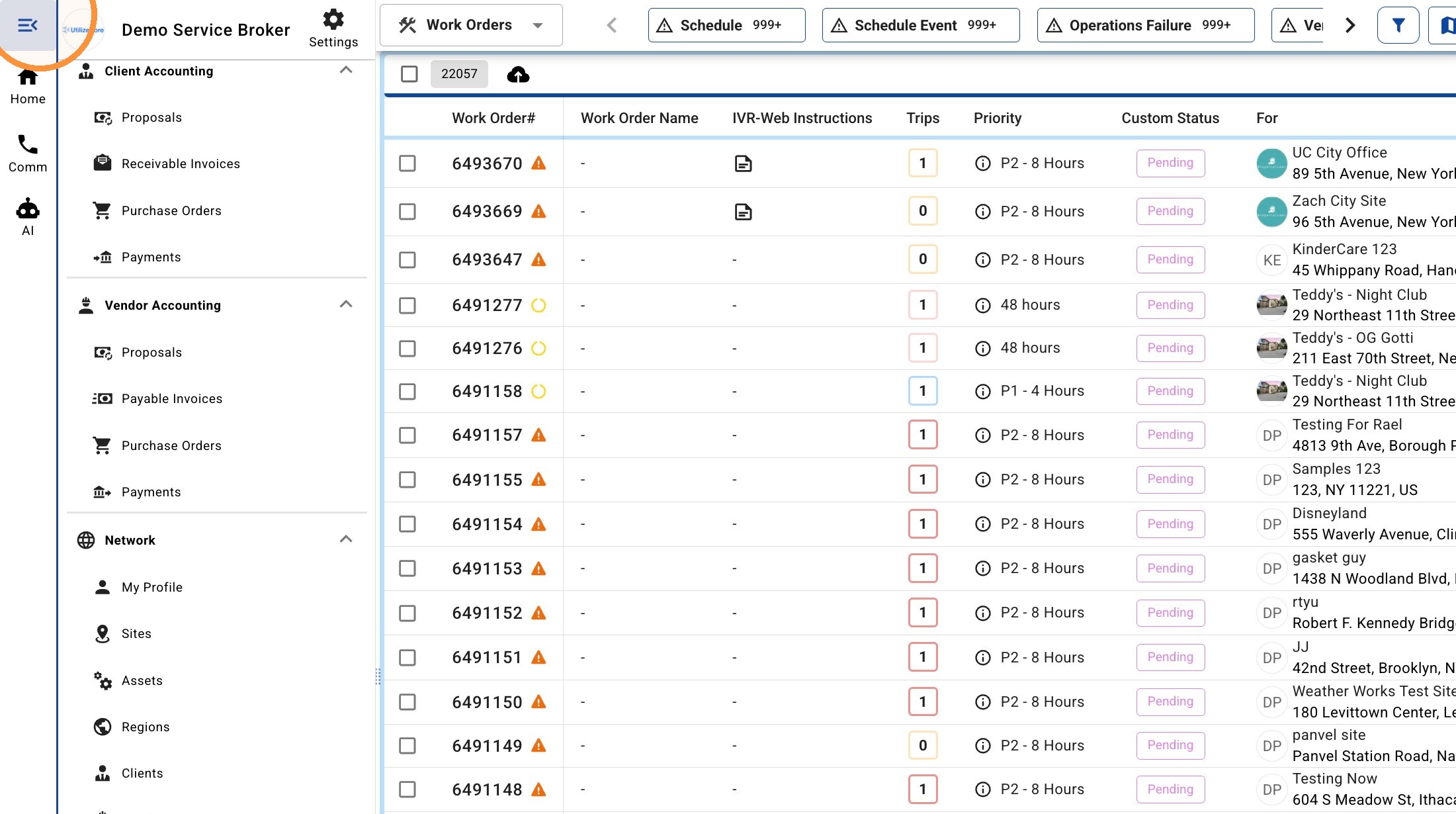
Task: Click the cloud upload icon
Action: 518,74
